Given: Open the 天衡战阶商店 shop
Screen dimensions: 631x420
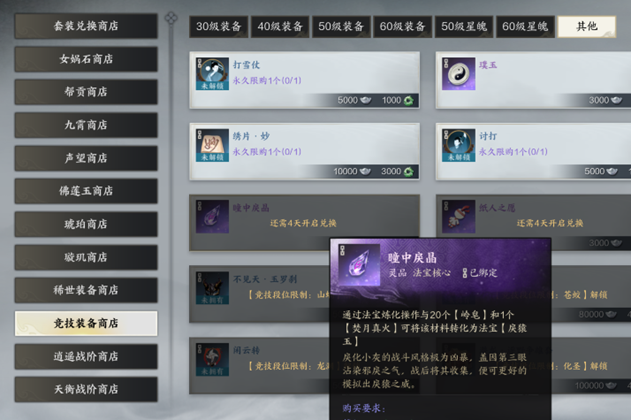Looking at the screenshot, I should (86, 389).
